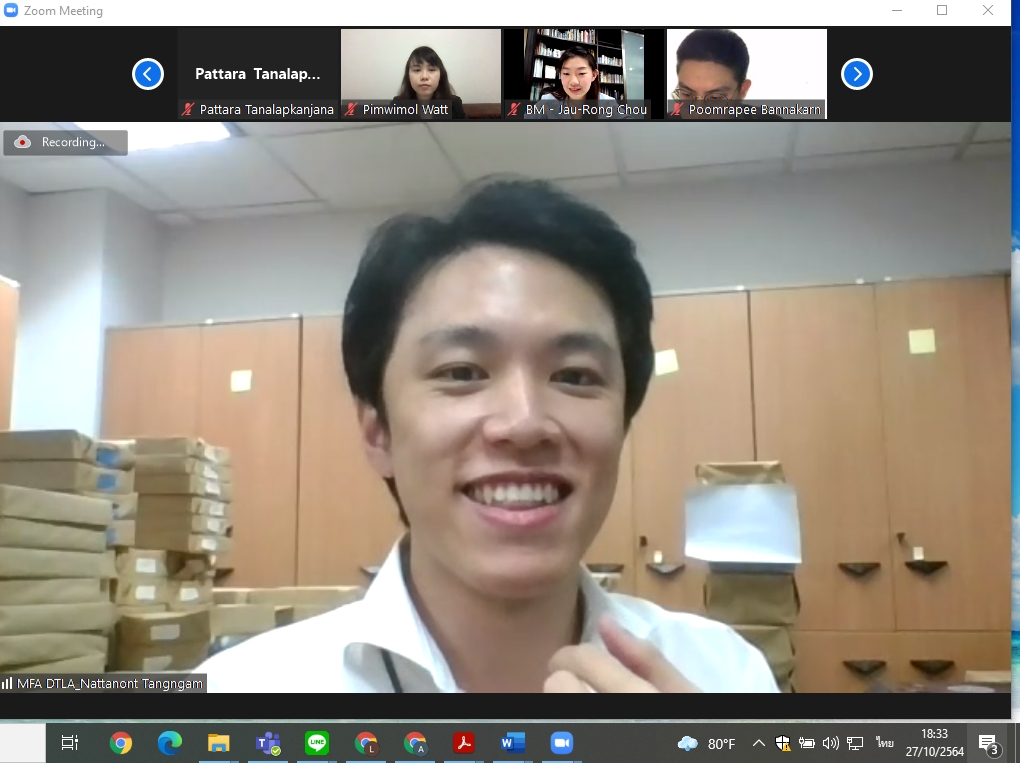Open Microsoft Word from the taskbar
The height and width of the screenshot is (763, 1020).
pyautogui.click(x=513, y=743)
